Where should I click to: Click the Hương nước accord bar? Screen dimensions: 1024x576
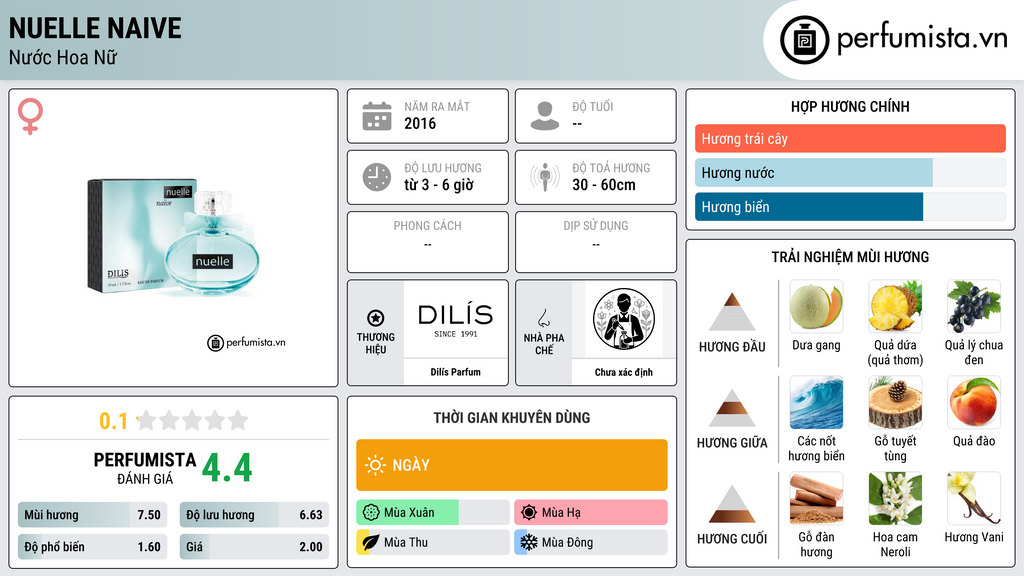tap(850, 173)
